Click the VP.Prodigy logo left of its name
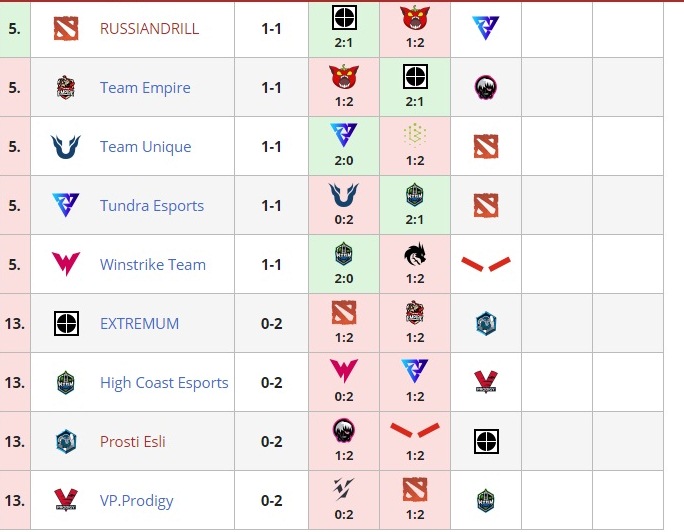The image size is (684, 532). coord(66,500)
